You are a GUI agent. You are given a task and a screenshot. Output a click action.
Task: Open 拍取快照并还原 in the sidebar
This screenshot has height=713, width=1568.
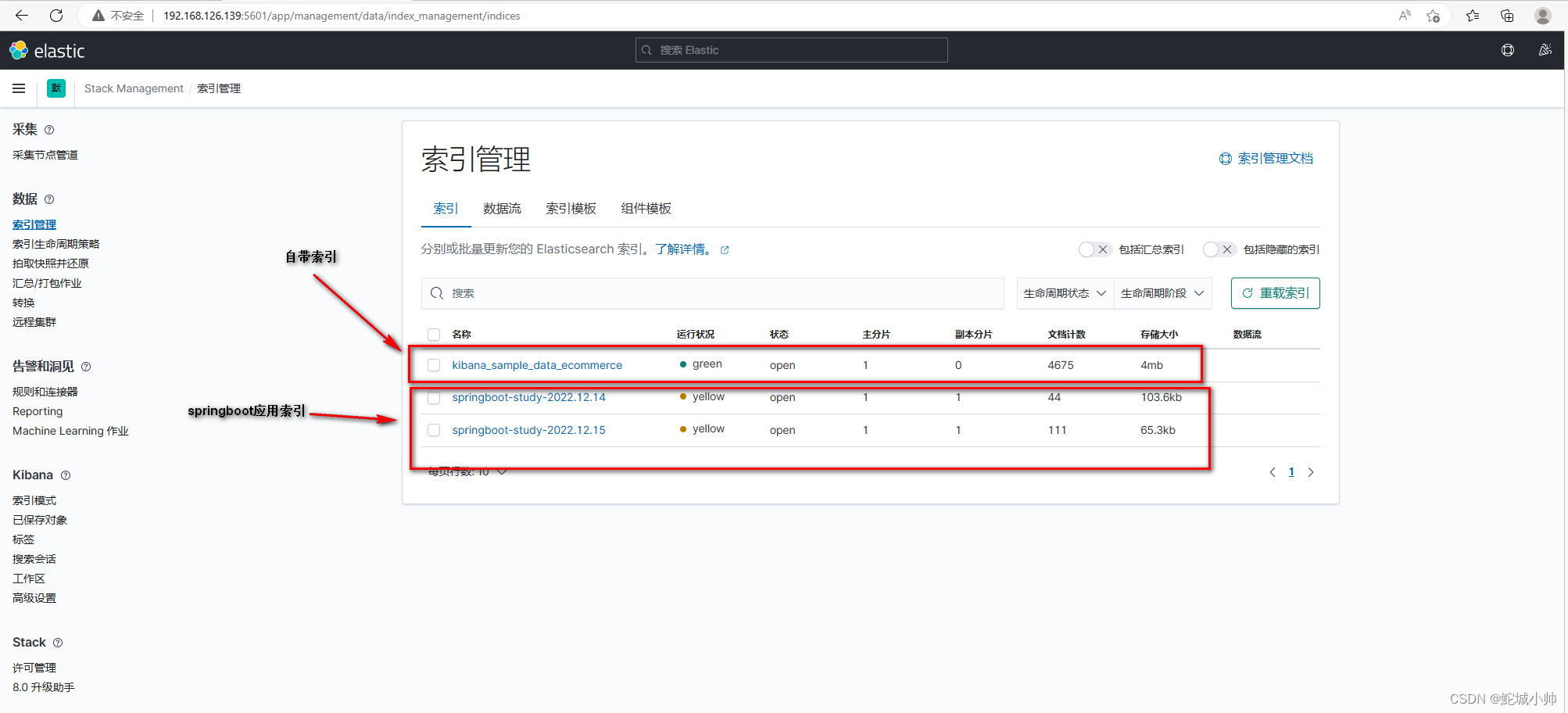pyautogui.click(x=51, y=264)
